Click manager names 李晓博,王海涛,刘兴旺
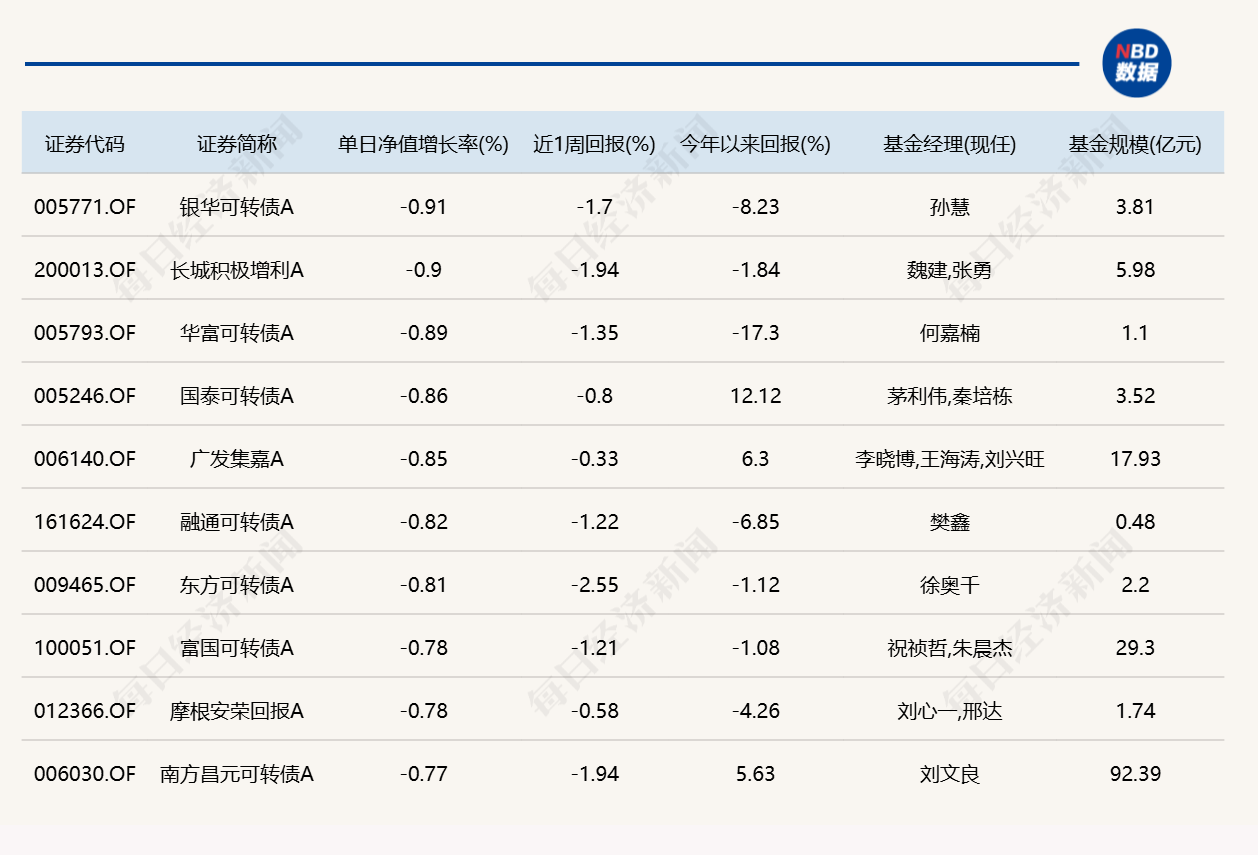The height and width of the screenshot is (855, 1258). pos(949,459)
